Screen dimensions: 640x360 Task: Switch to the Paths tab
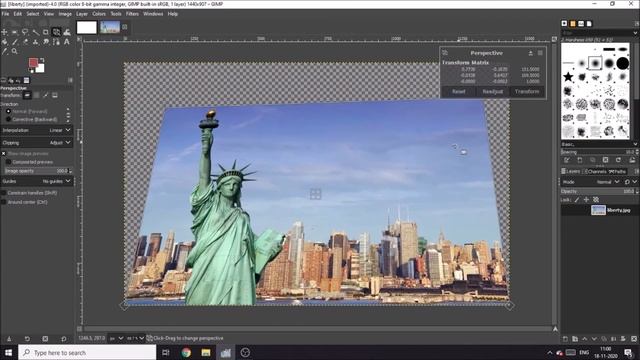coord(617,171)
